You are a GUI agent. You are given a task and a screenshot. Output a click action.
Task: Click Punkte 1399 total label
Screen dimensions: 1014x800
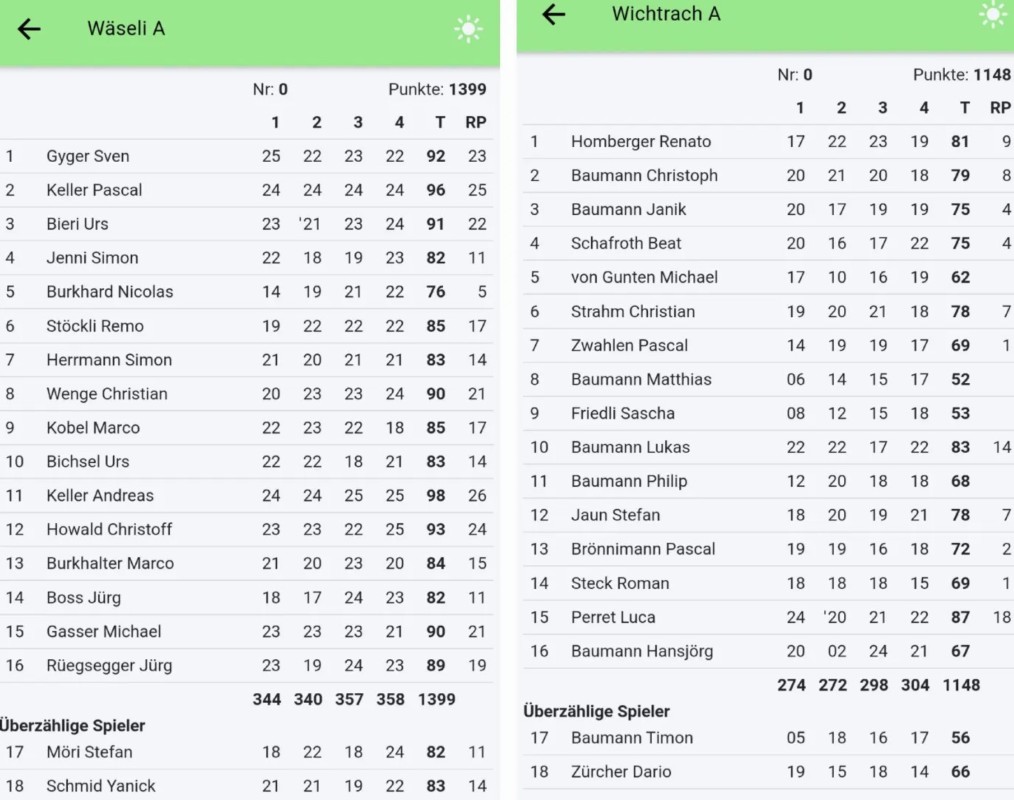[437, 90]
